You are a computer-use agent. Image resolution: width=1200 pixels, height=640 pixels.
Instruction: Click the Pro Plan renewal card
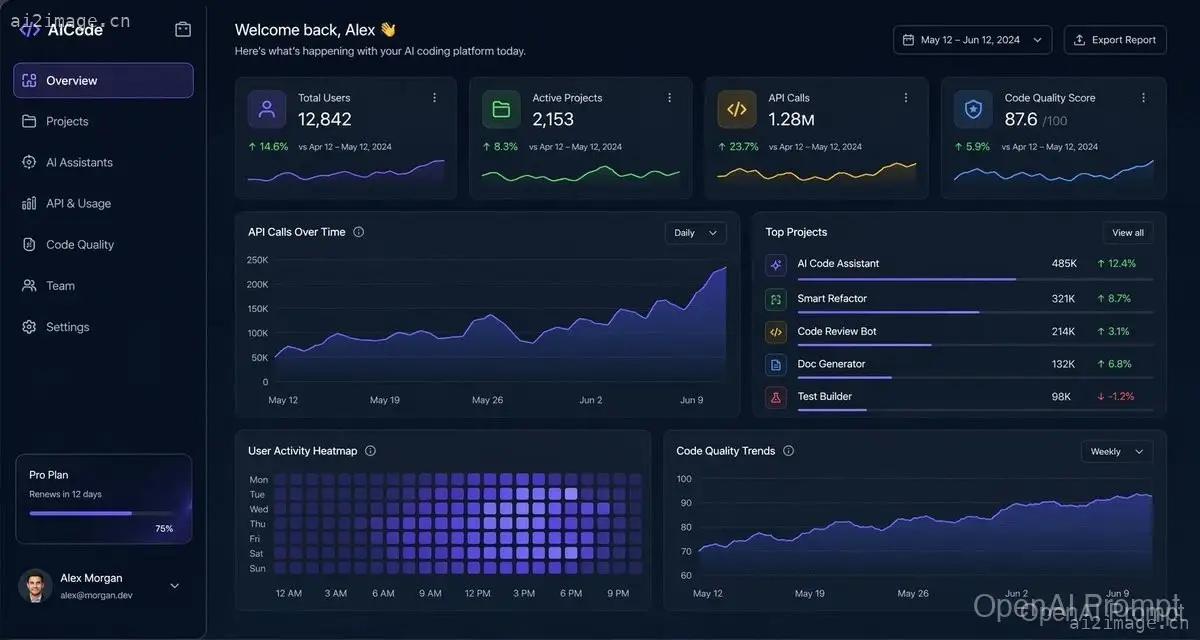[104, 499]
